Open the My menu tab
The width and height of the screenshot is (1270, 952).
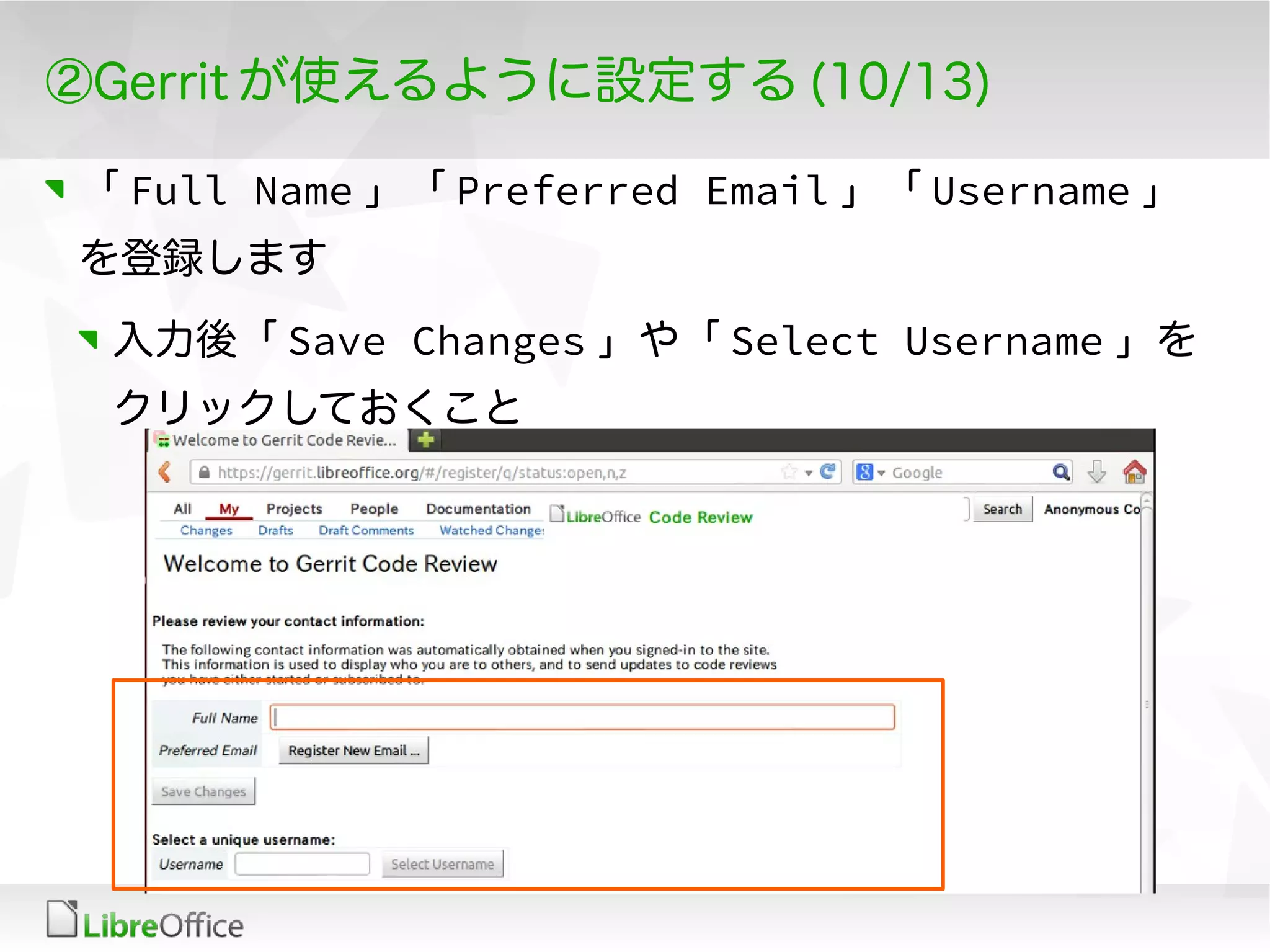click(x=229, y=509)
